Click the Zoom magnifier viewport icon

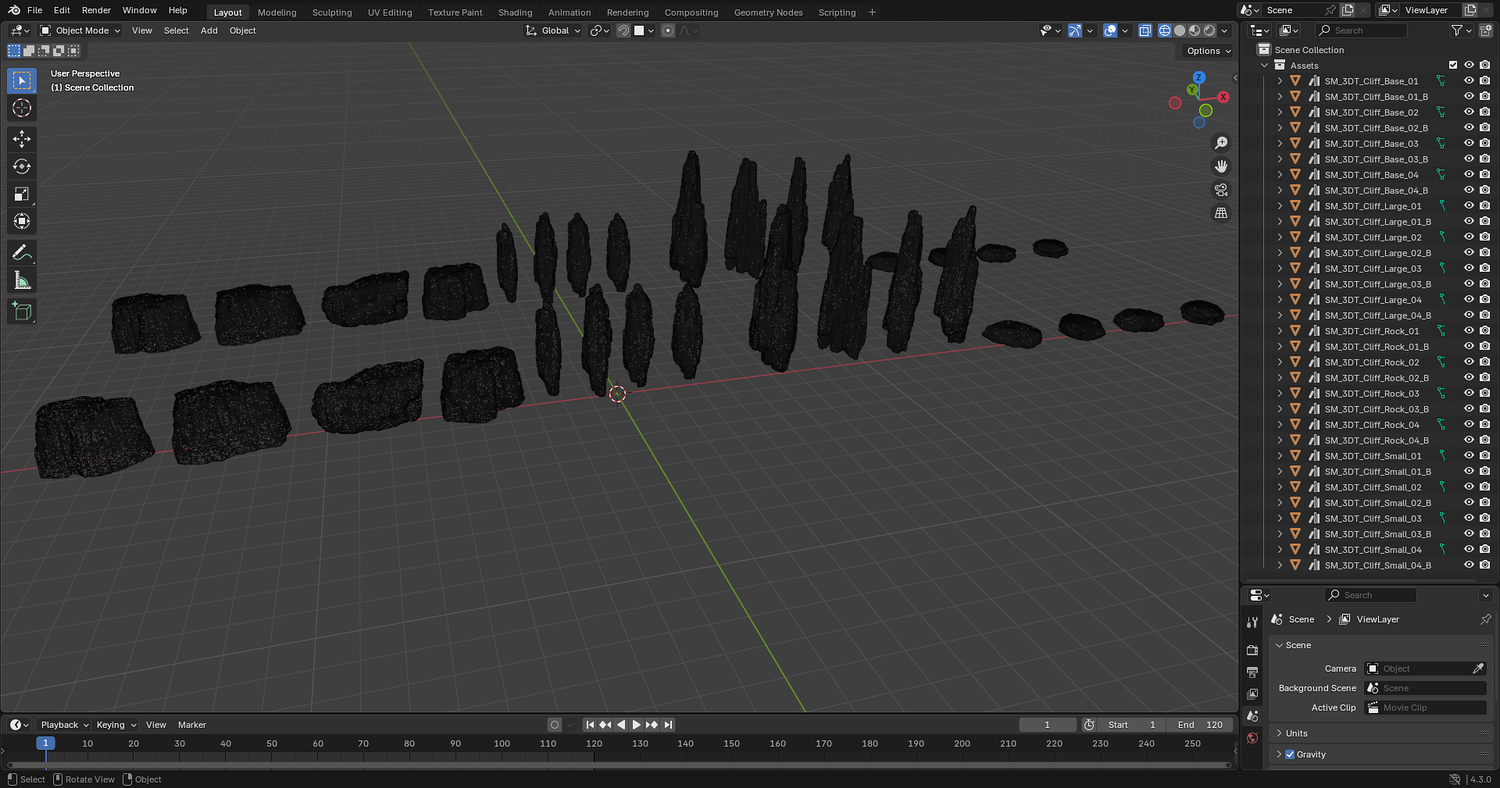[x=1221, y=143]
